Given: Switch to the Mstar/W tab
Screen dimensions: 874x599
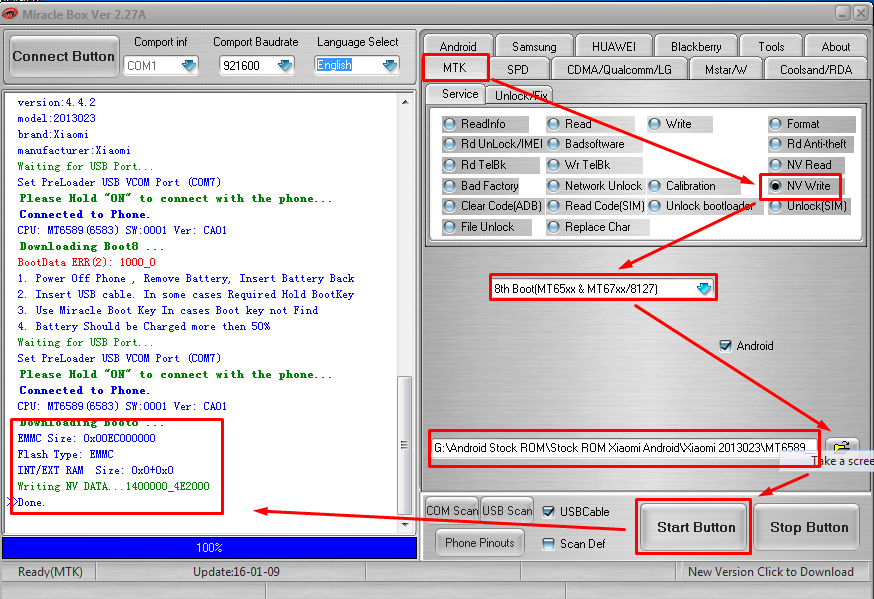Looking at the screenshot, I should [725, 70].
